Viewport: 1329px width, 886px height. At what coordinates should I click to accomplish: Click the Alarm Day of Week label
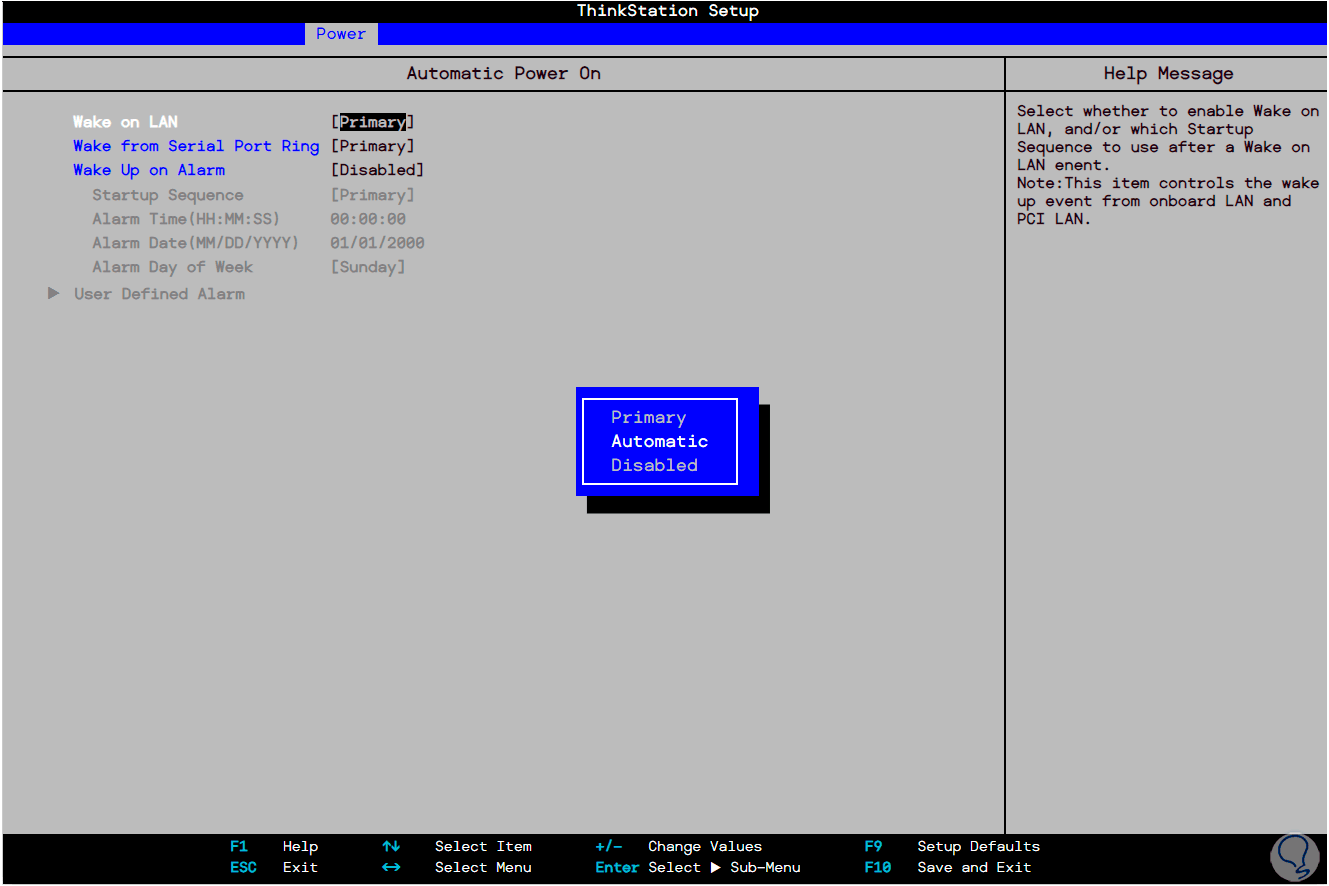[172, 267]
